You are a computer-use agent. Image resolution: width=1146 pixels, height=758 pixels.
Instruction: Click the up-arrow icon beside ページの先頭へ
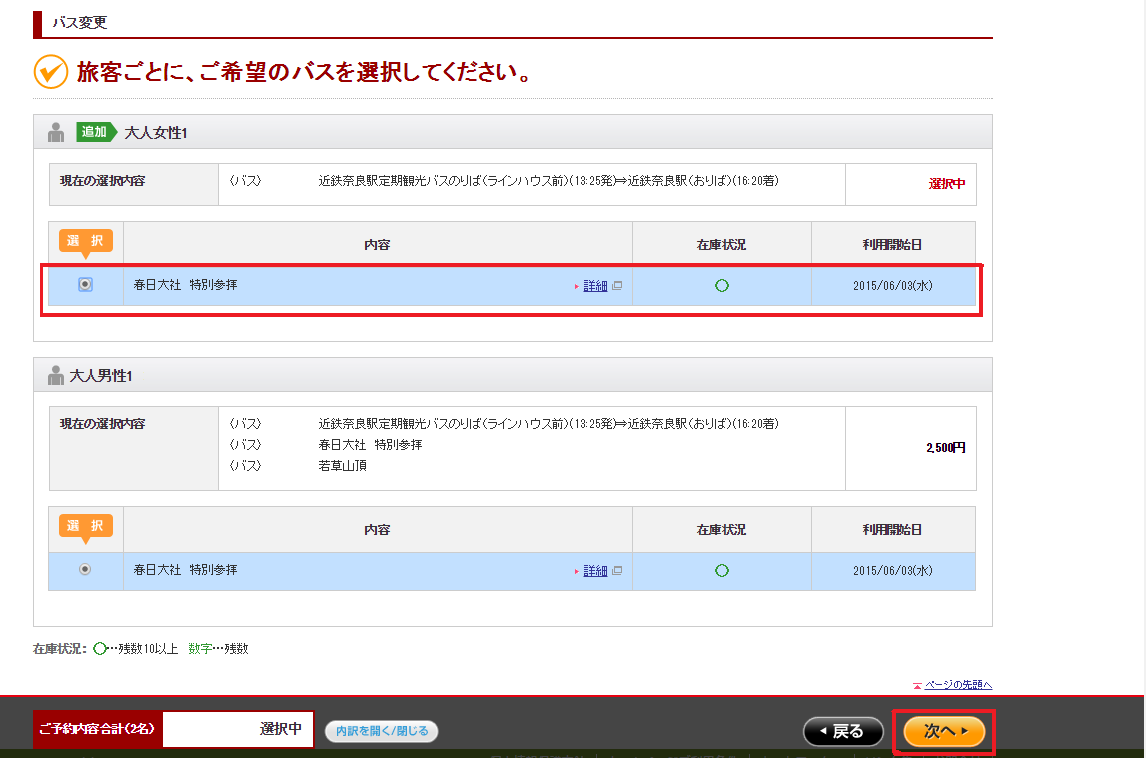pos(917,686)
